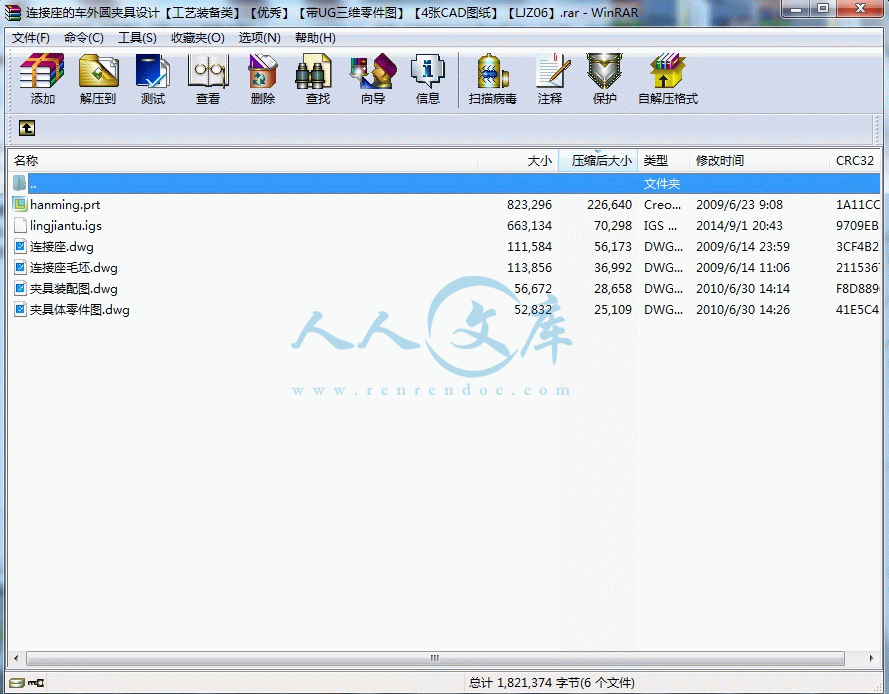
Task: Click the 删除 (Delete) toolbar icon
Action: 263,79
